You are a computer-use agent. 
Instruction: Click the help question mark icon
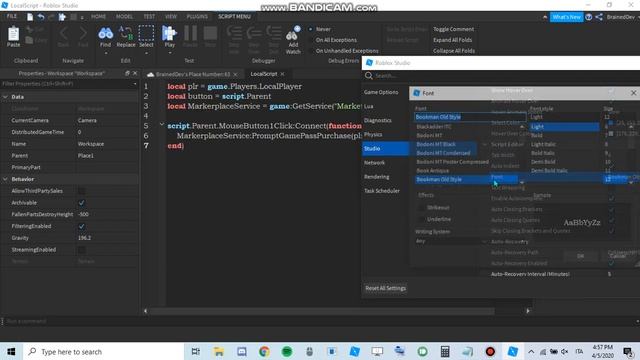click(589, 17)
